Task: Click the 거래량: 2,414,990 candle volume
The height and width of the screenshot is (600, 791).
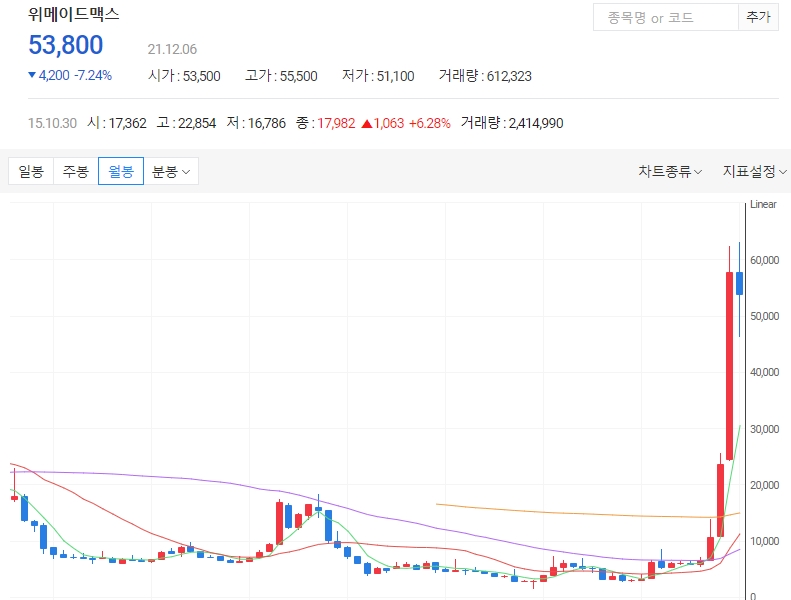Action: point(512,123)
